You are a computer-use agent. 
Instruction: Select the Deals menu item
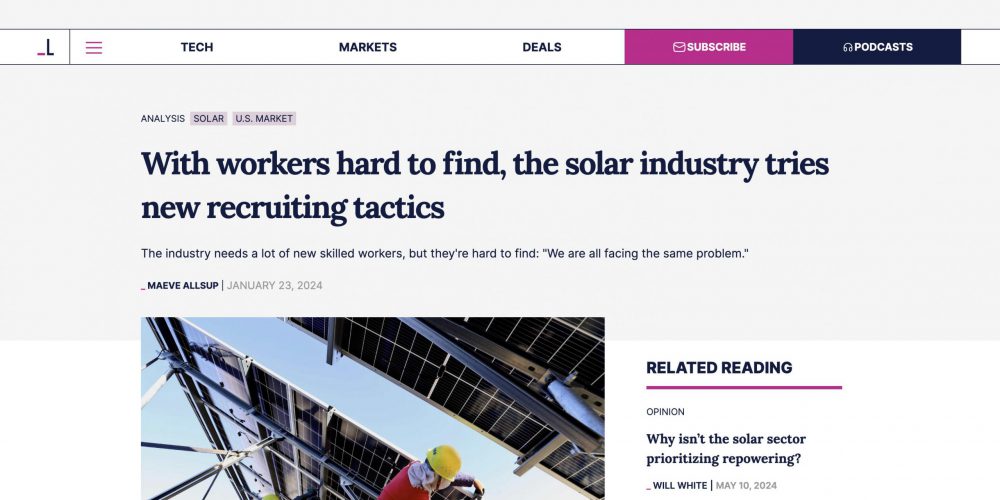coord(542,47)
